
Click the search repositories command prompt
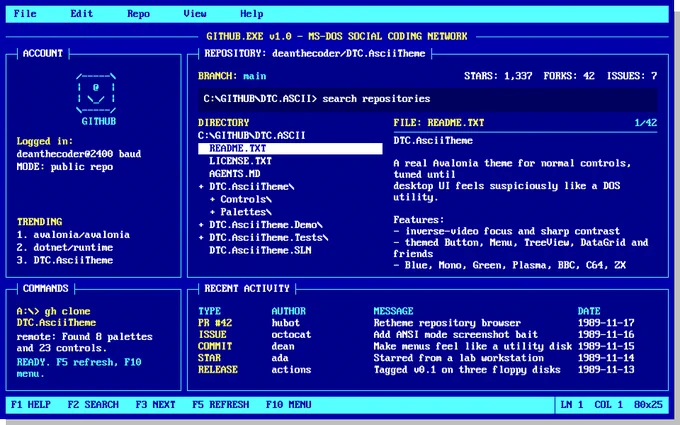tap(428, 99)
